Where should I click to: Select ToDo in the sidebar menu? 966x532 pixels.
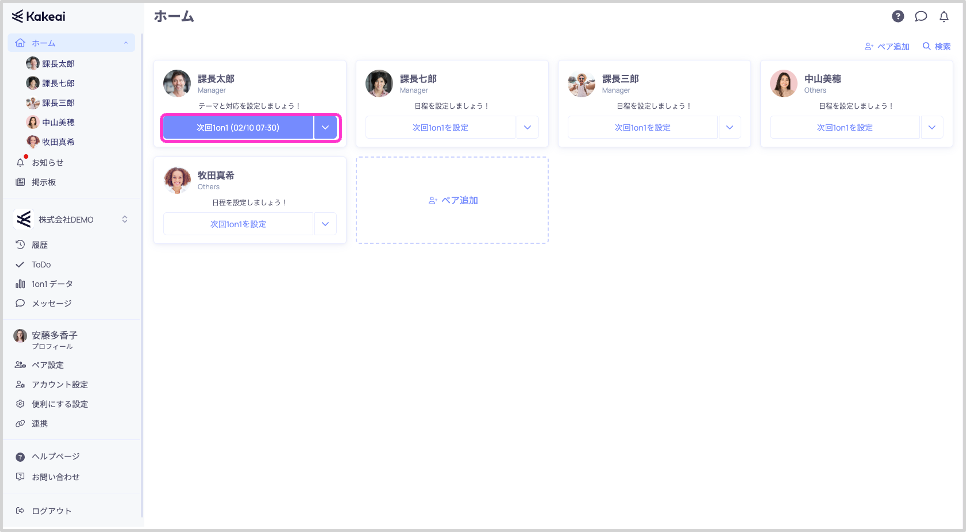(41, 264)
